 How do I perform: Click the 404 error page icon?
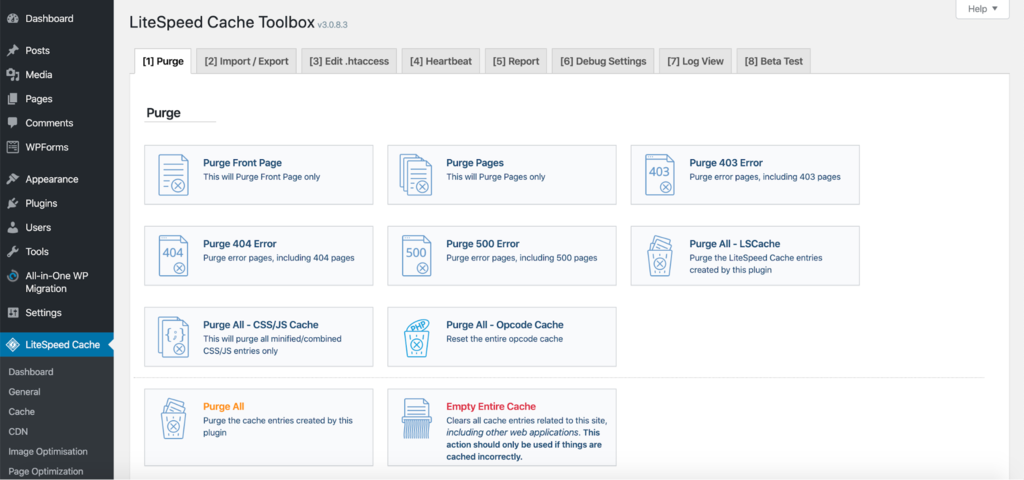174,256
